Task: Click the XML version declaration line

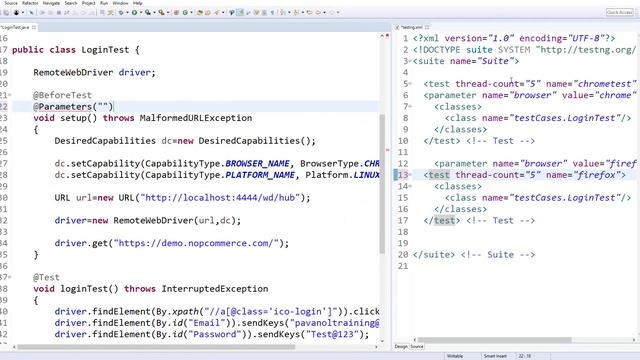Action: 514,38
